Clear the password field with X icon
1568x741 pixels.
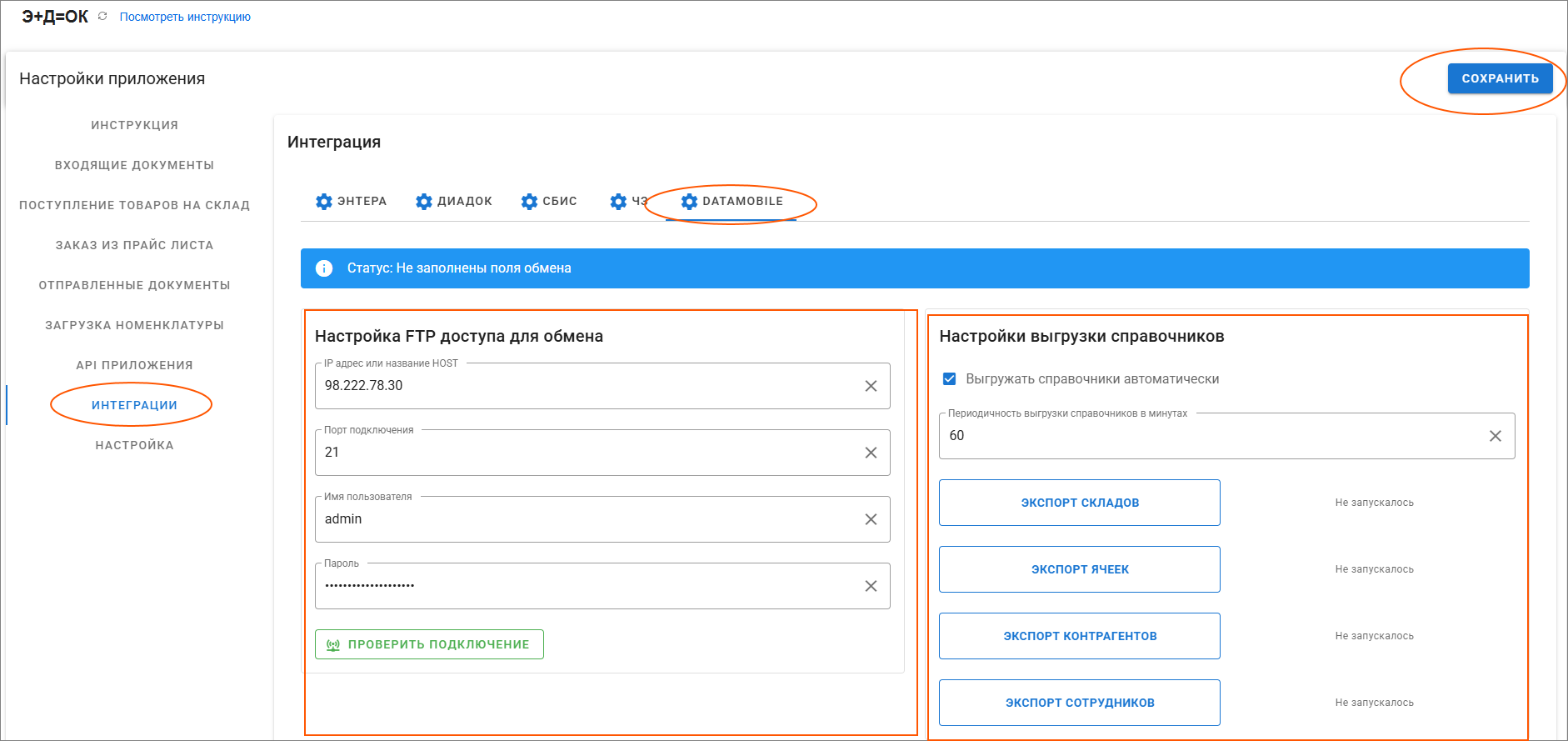point(871,586)
